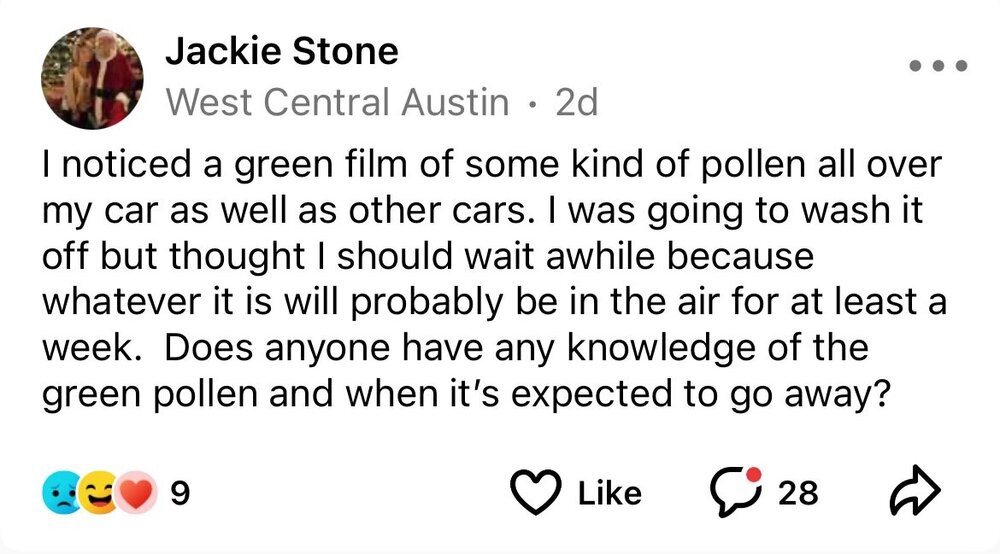Select the West Central Austin neighborhood link
The width and height of the screenshot is (1000, 554).
(337, 102)
